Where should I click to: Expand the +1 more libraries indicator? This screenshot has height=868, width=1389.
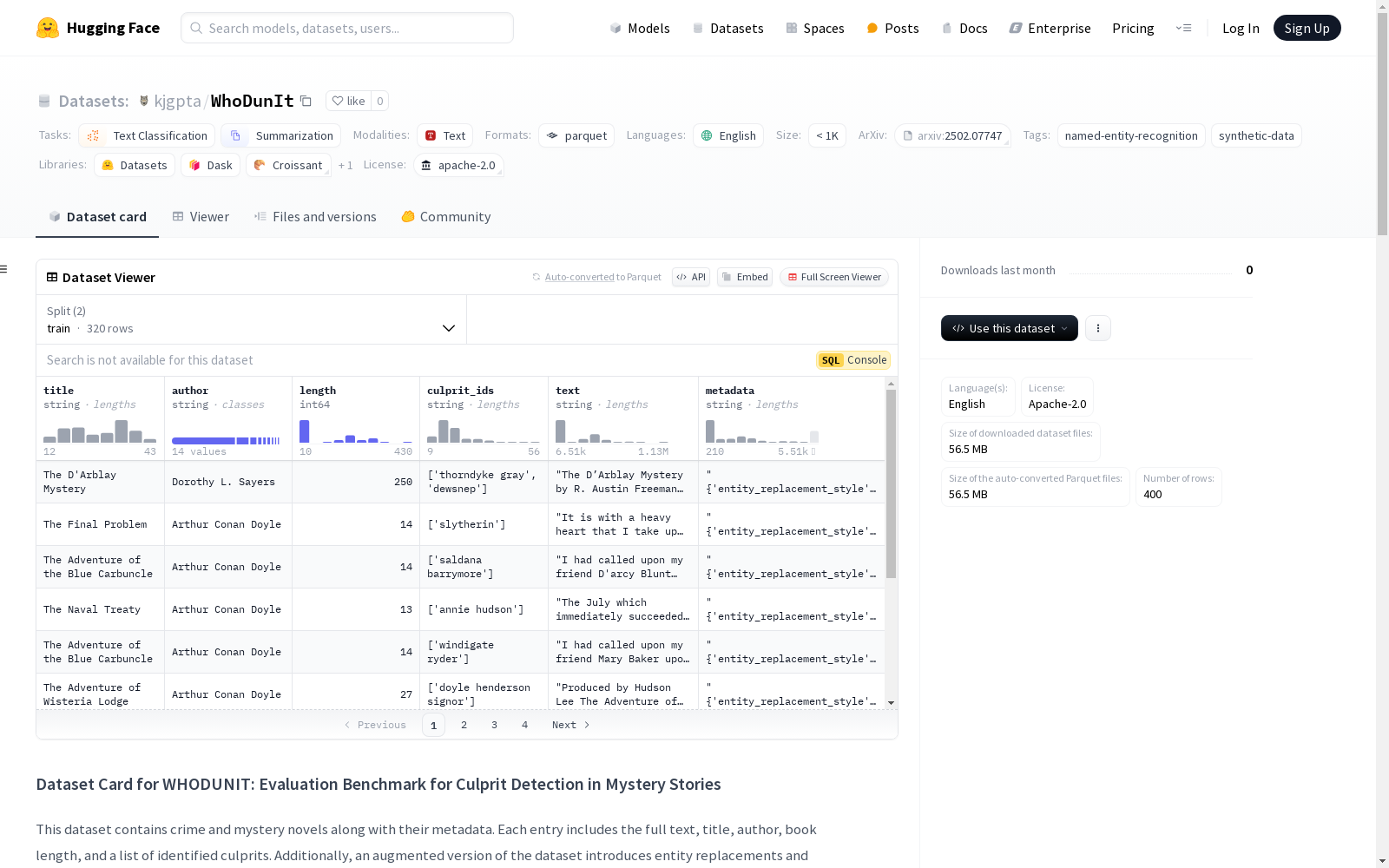click(x=346, y=165)
